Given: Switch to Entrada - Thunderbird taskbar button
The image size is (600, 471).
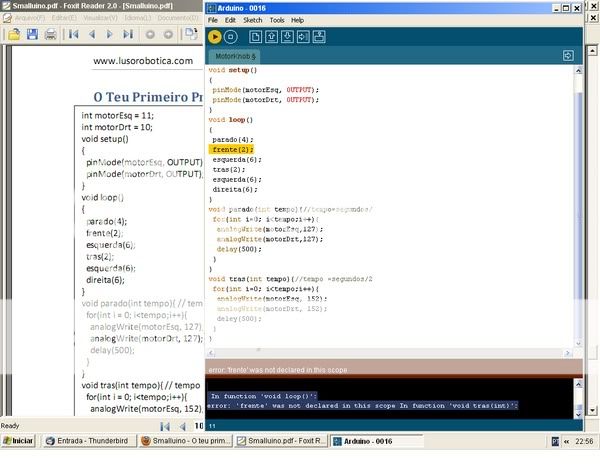Looking at the screenshot, I should click(x=89, y=441).
